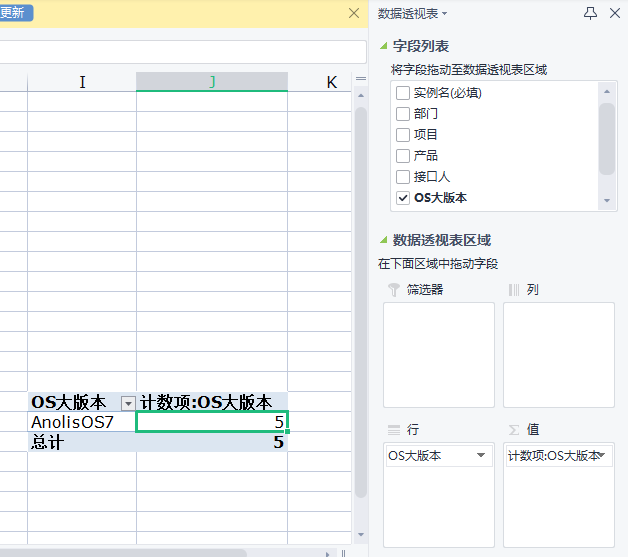Open OS大版本 filter dropdown in pivot table
Viewport: 628px width, 557px height.
point(127,402)
